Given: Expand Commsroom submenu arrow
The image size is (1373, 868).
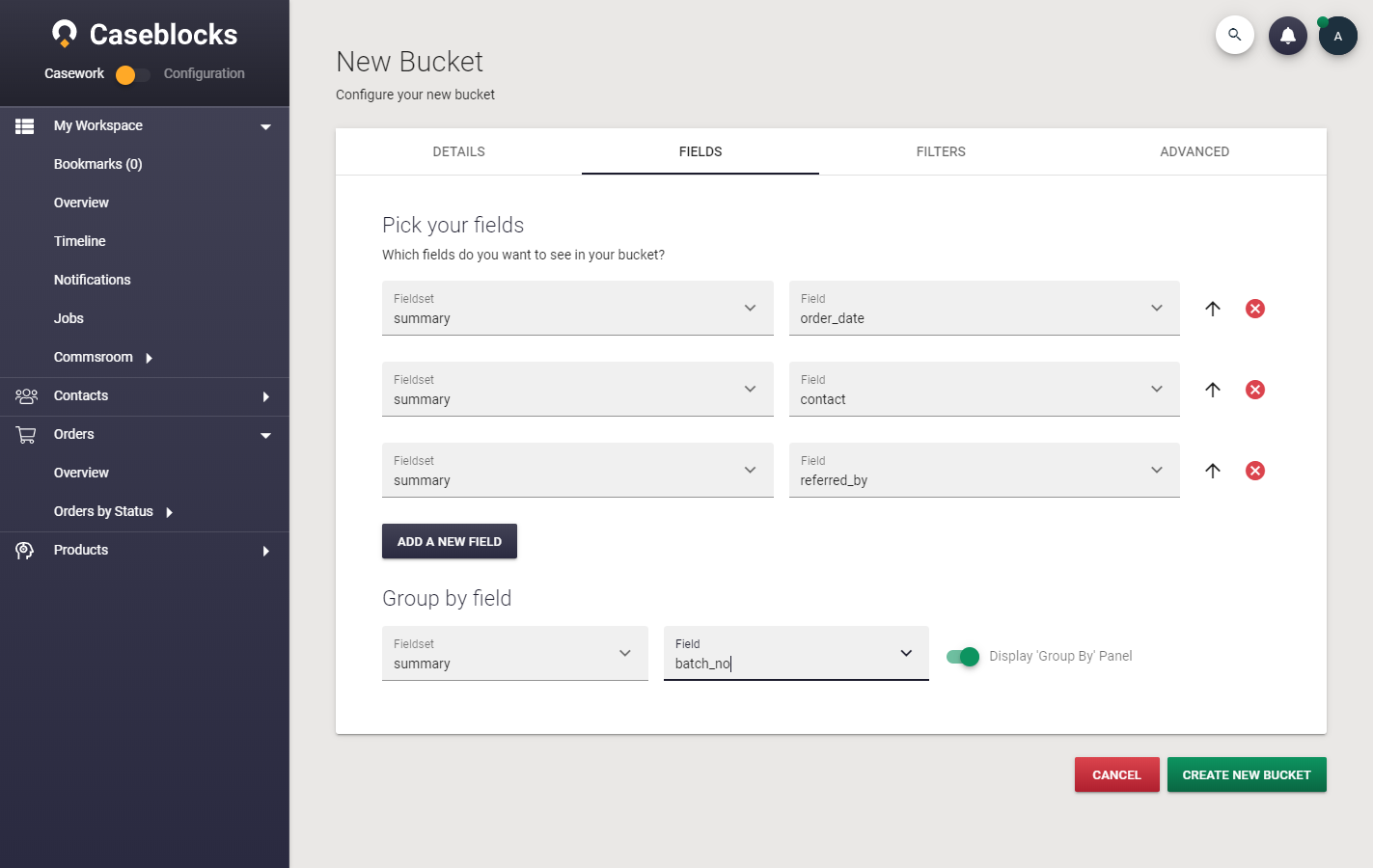Looking at the screenshot, I should (149, 358).
